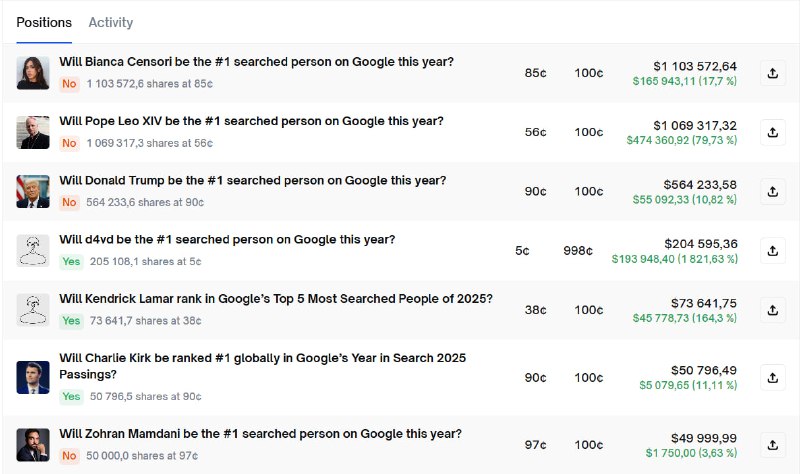Viewport: 800px width, 474px height.
Task: Open Kendrick Lamar Top 5 market
Action: (276, 298)
